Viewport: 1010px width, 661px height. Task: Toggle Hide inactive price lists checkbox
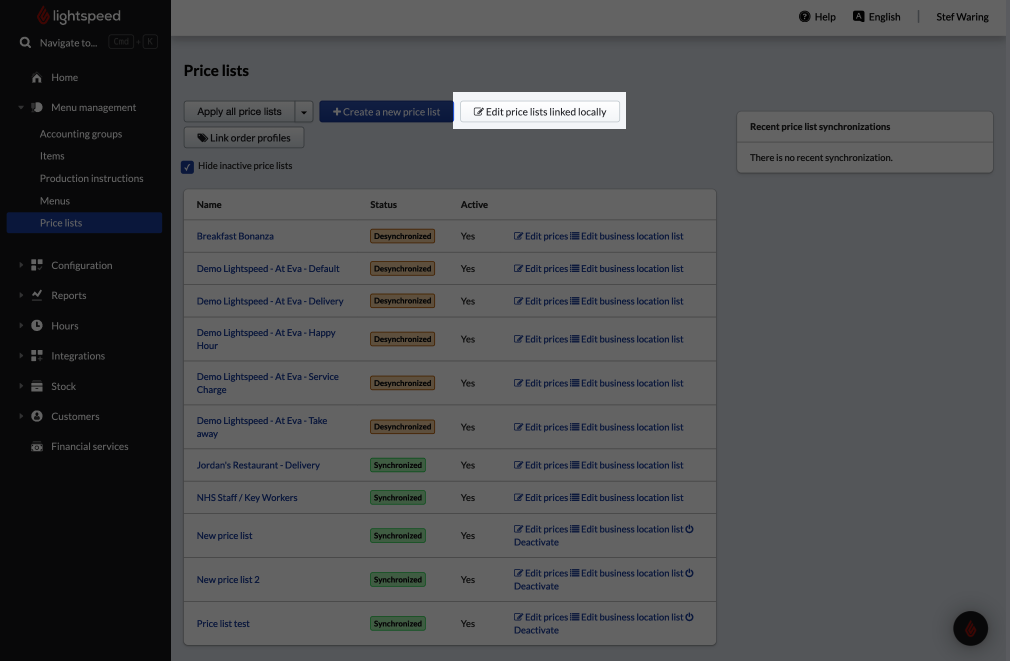pyautogui.click(x=187, y=167)
